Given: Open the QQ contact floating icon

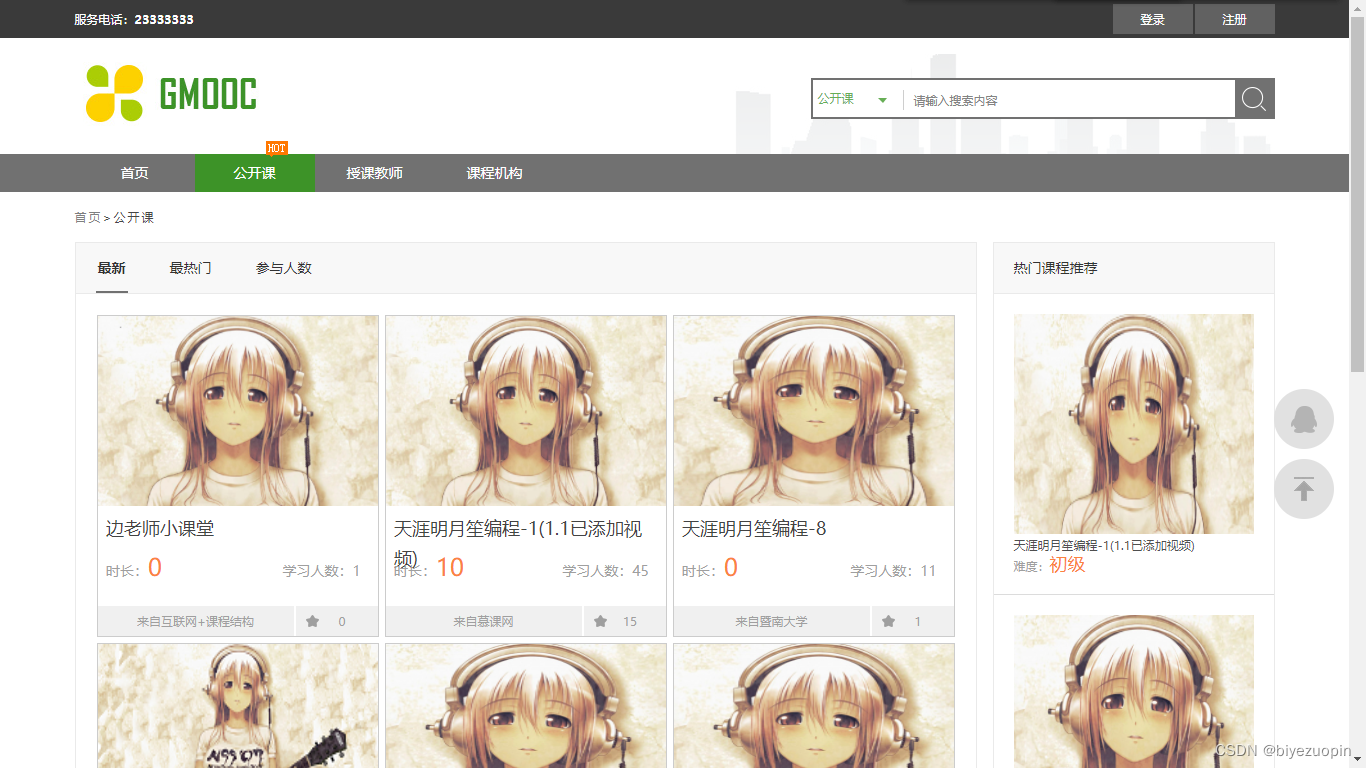Looking at the screenshot, I should (1303, 419).
